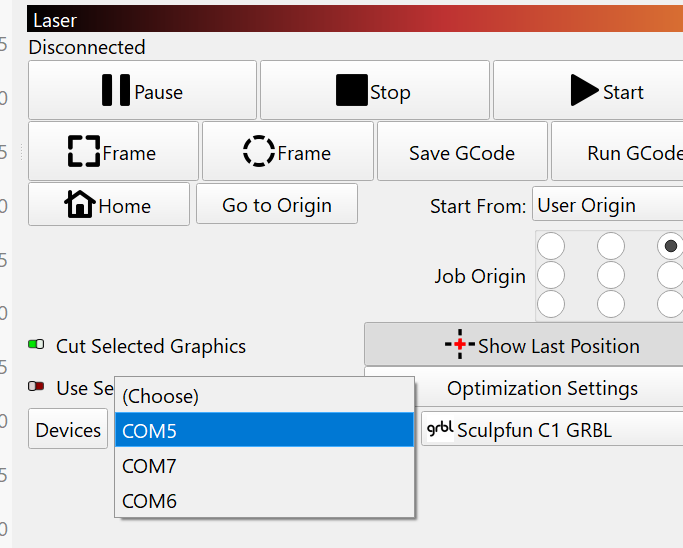683x548 pixels.
Task: Home the laser head
Action: [x=108, y=205]
